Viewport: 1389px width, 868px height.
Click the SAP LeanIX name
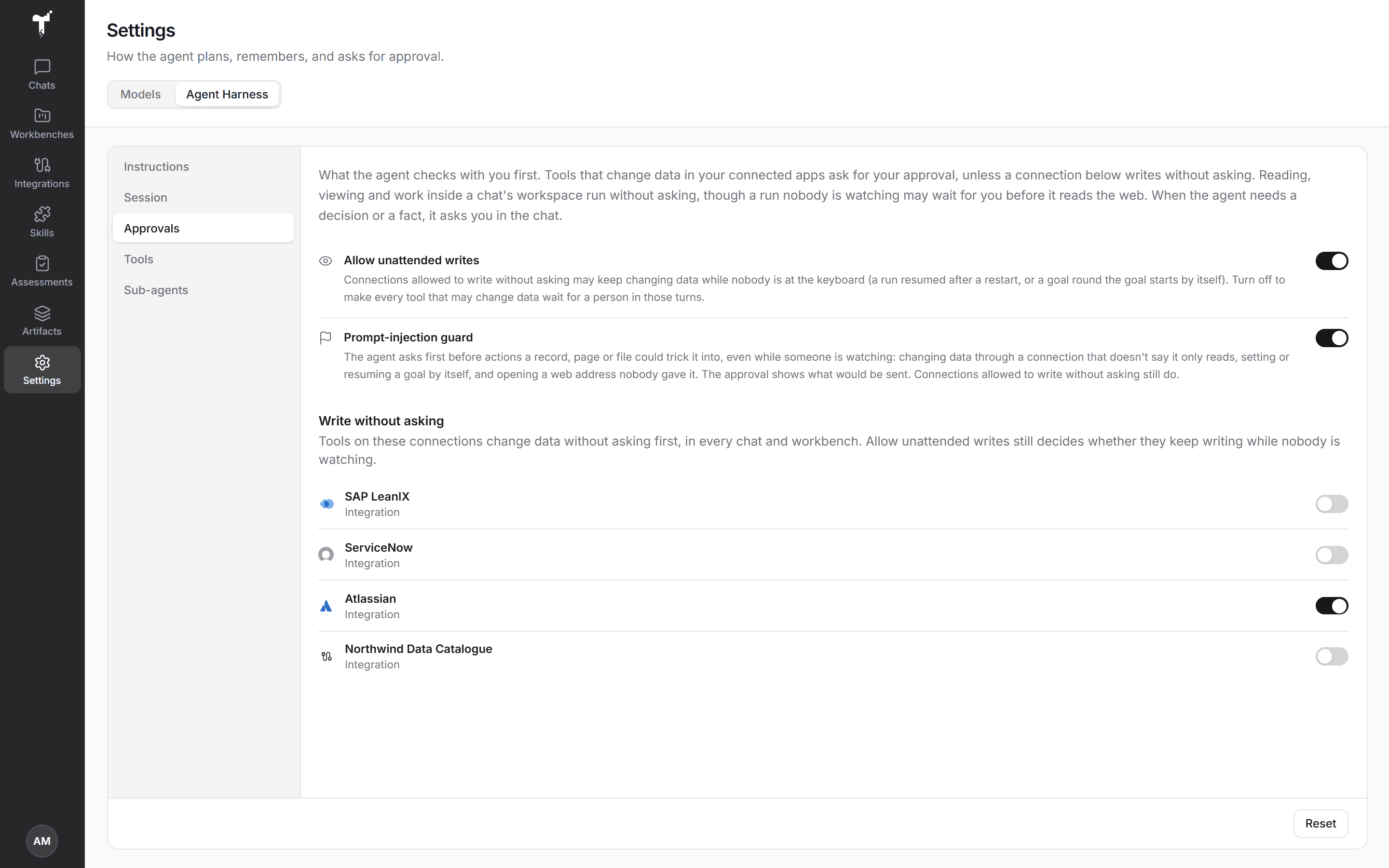click(377, 496)
